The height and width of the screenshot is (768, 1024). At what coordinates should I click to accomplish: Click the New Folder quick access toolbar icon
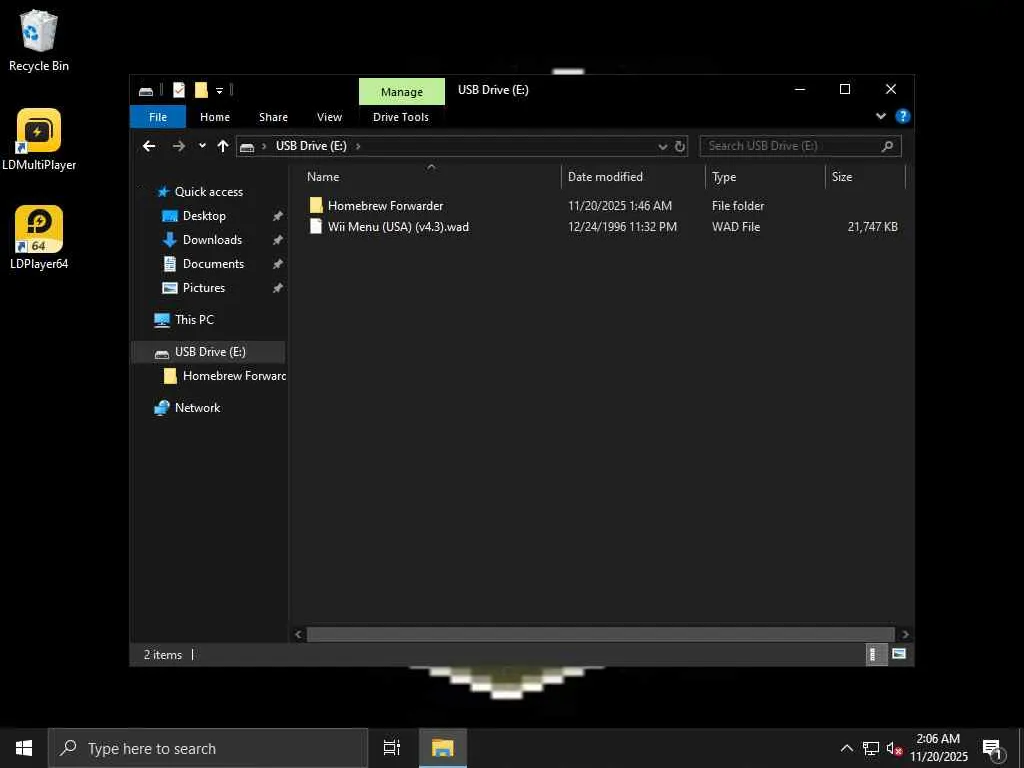[x=201, y=90]
